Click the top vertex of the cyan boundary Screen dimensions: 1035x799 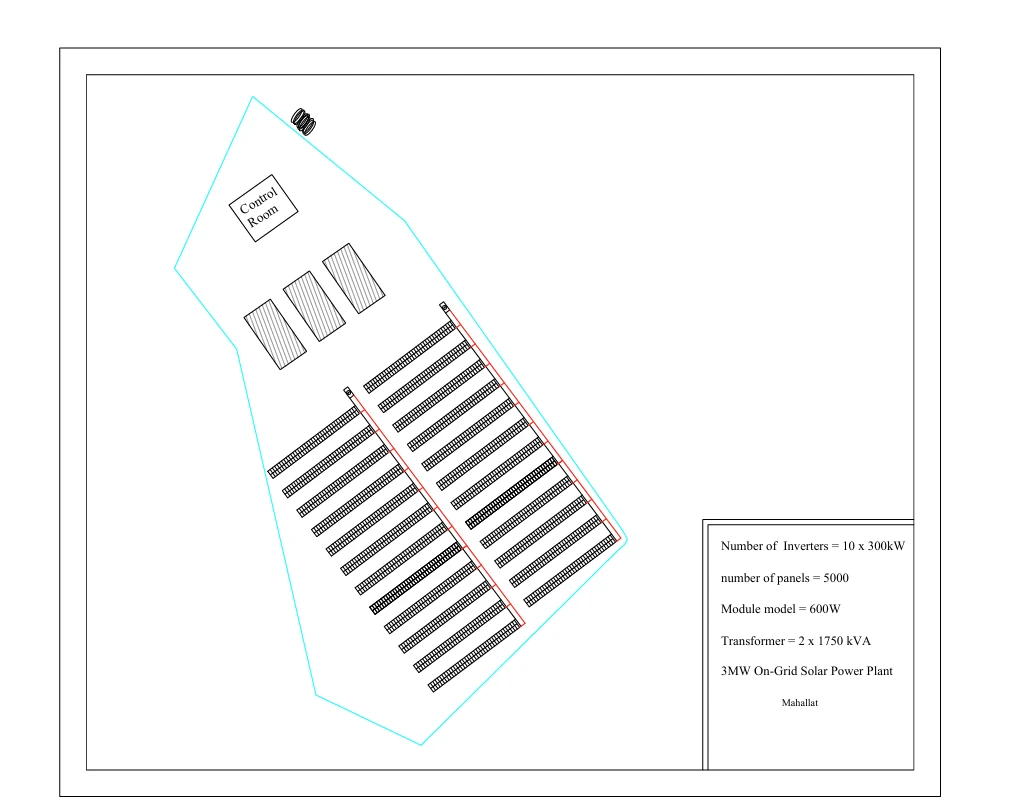click(x=252, y=97)
